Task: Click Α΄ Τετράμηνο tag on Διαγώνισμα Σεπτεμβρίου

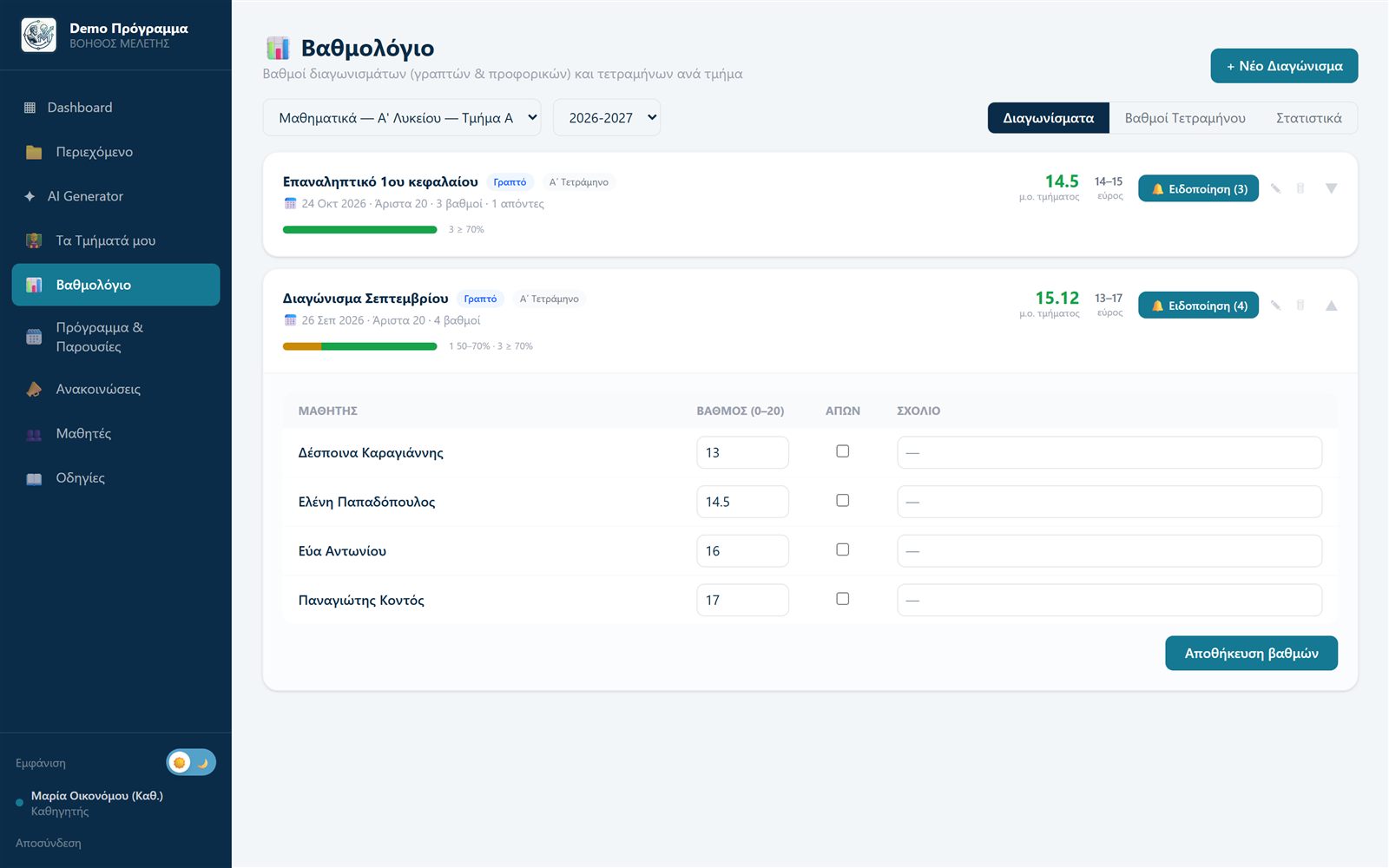Action: coord(550,299)
